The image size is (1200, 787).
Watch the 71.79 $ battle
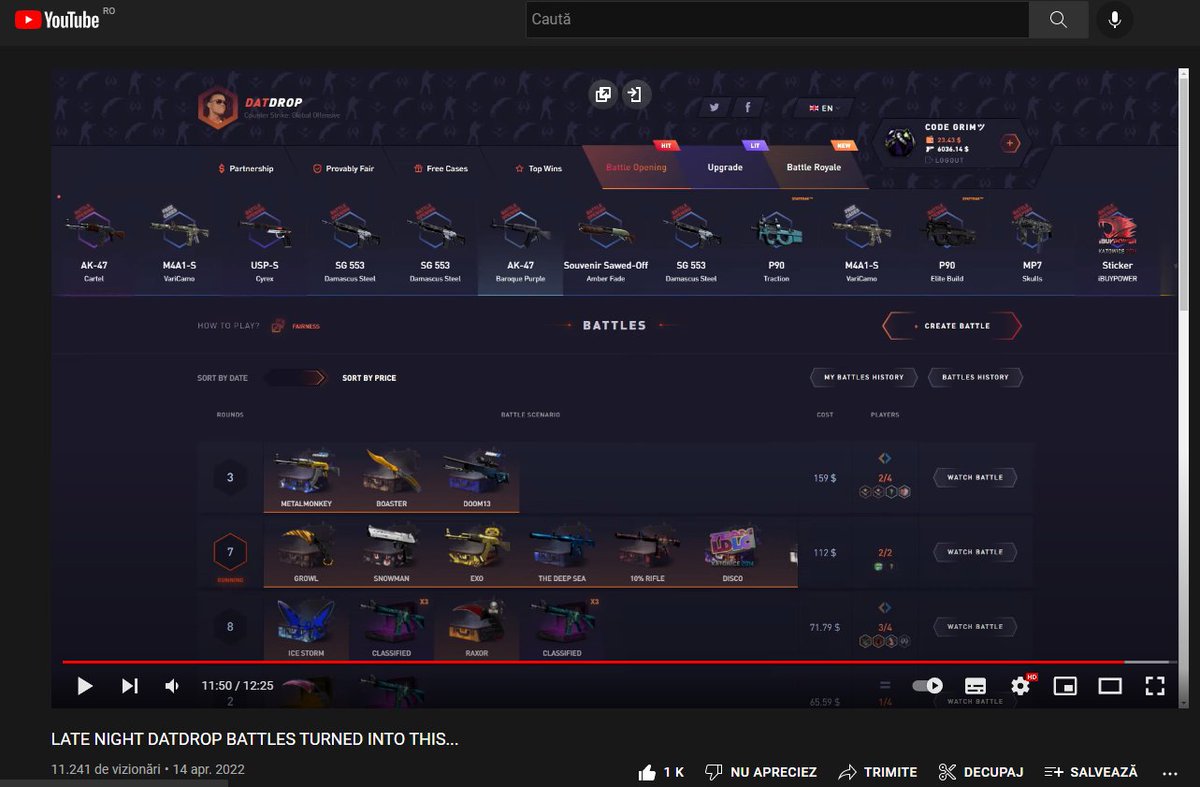975,627
